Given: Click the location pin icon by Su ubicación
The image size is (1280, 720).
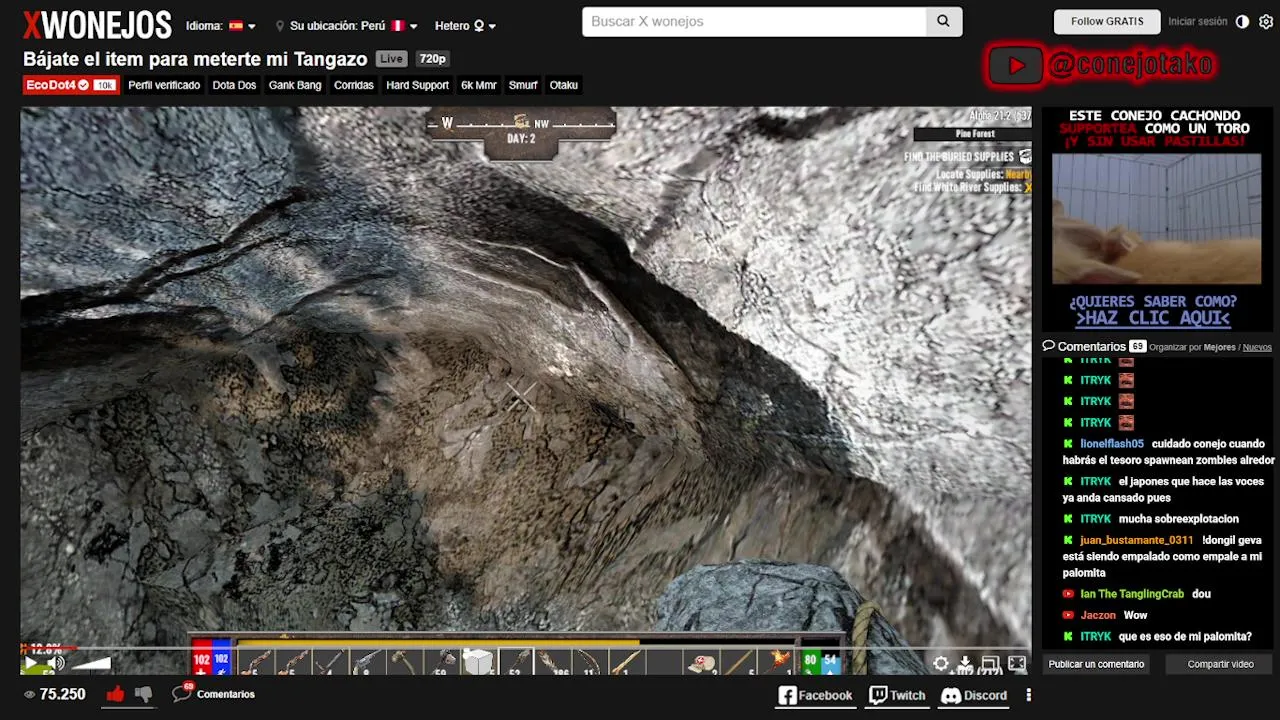Looking at the screenshot, I should pos(280,26).
